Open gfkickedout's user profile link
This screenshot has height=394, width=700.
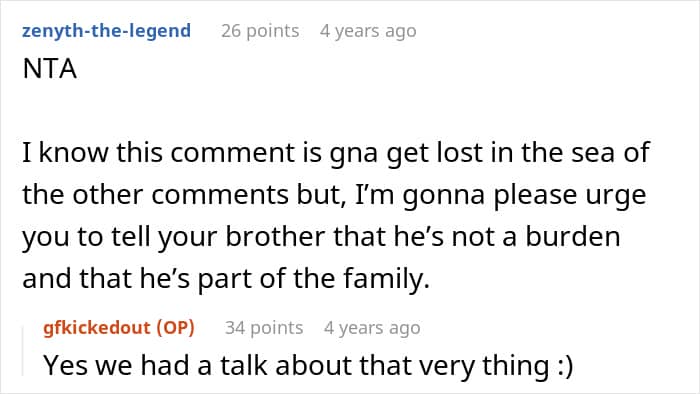pos(97,328)
